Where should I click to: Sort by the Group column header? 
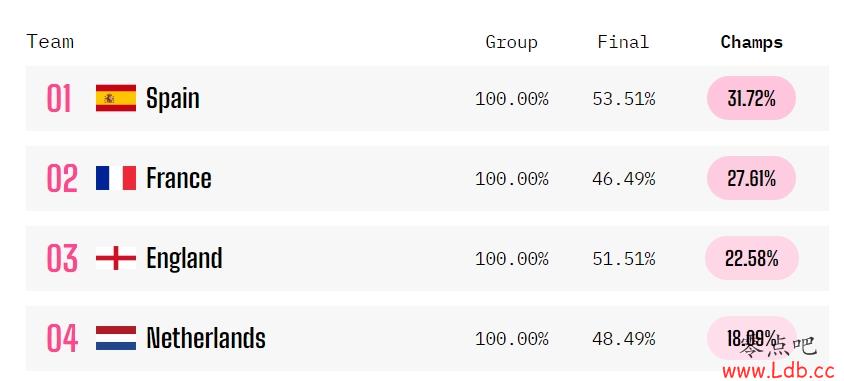pos(511,42)
